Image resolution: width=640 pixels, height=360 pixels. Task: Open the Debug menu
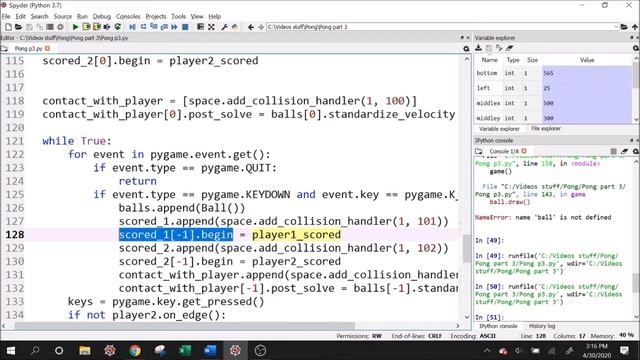(102, 16)
